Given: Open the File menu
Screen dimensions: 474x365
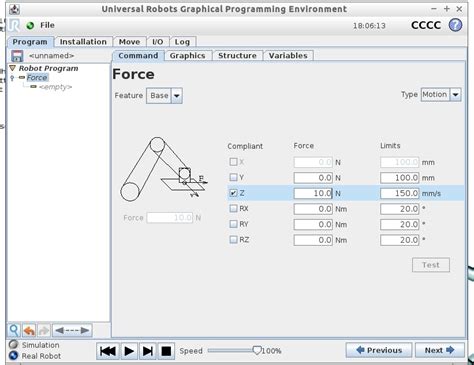Looking at the screenshot, I should click(x=47, y=25).
